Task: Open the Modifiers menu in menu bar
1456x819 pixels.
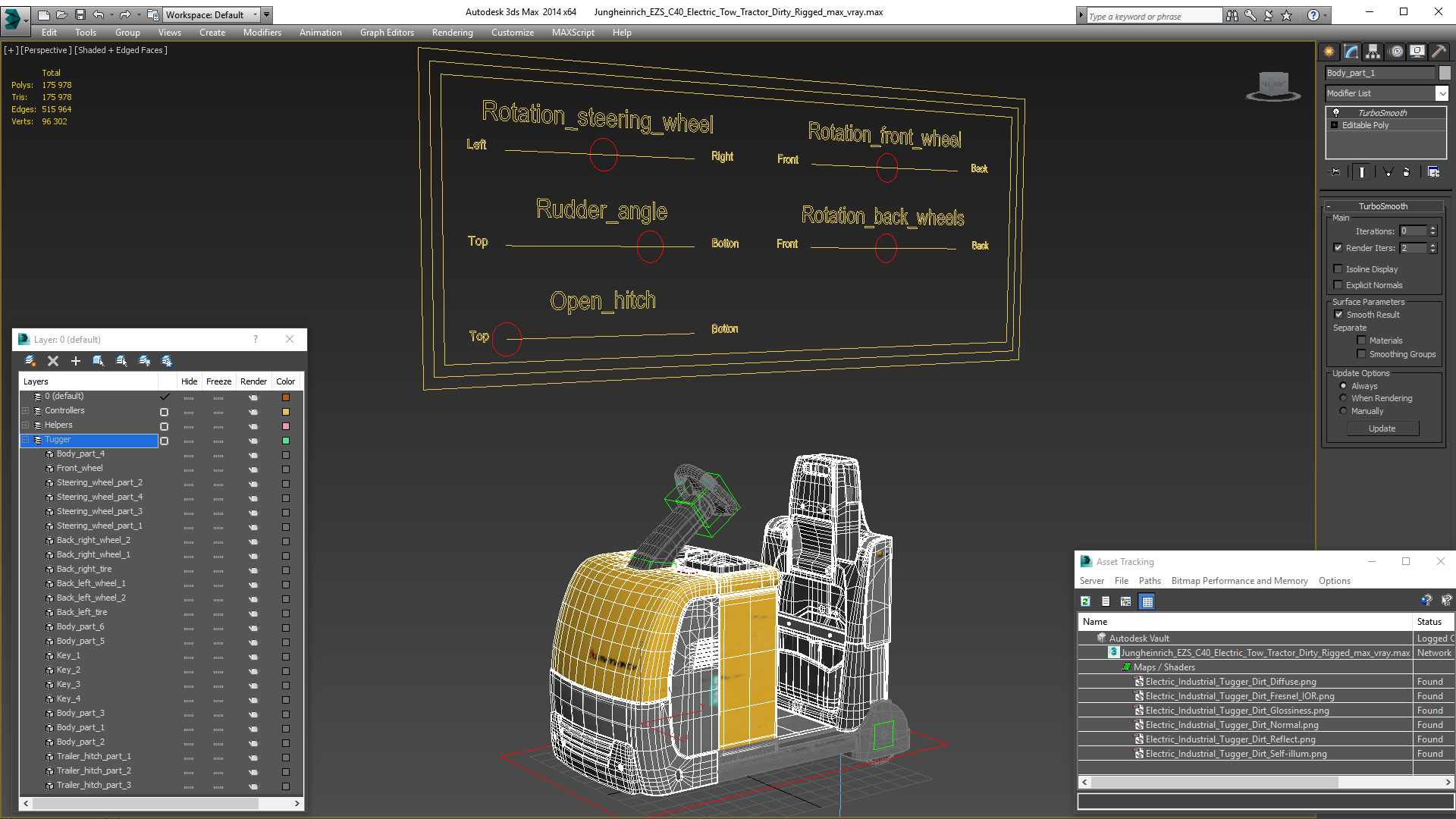Action: [260, 32]
